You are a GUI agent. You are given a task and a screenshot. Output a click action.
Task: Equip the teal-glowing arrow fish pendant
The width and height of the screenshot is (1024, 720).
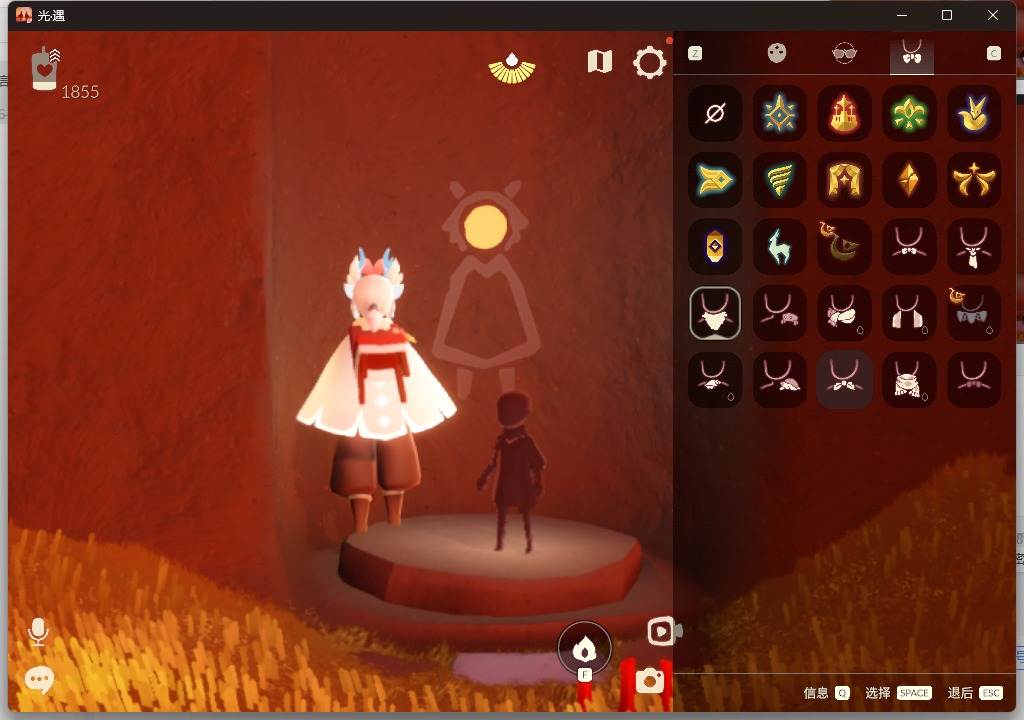pyautogui.click(x=715, y=180)
